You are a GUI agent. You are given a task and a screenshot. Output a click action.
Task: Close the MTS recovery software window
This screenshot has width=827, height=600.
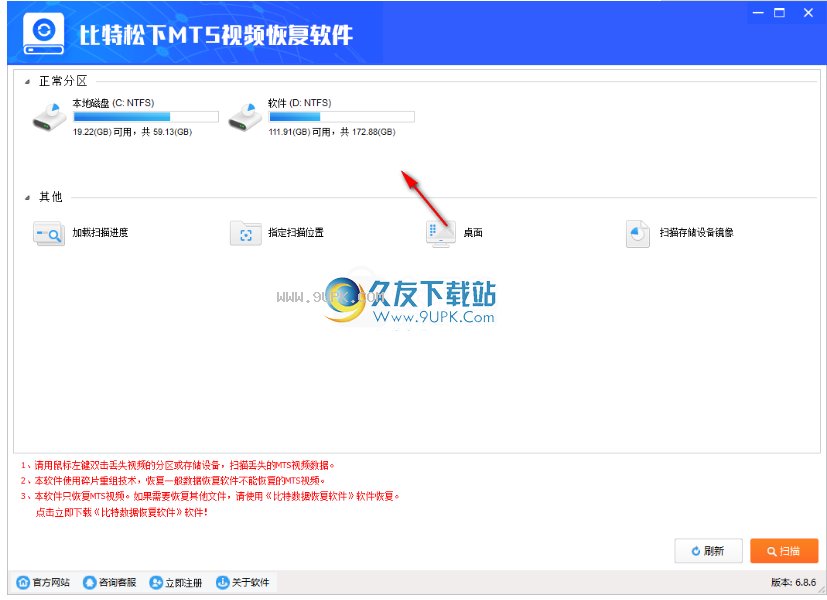[808, 13]
